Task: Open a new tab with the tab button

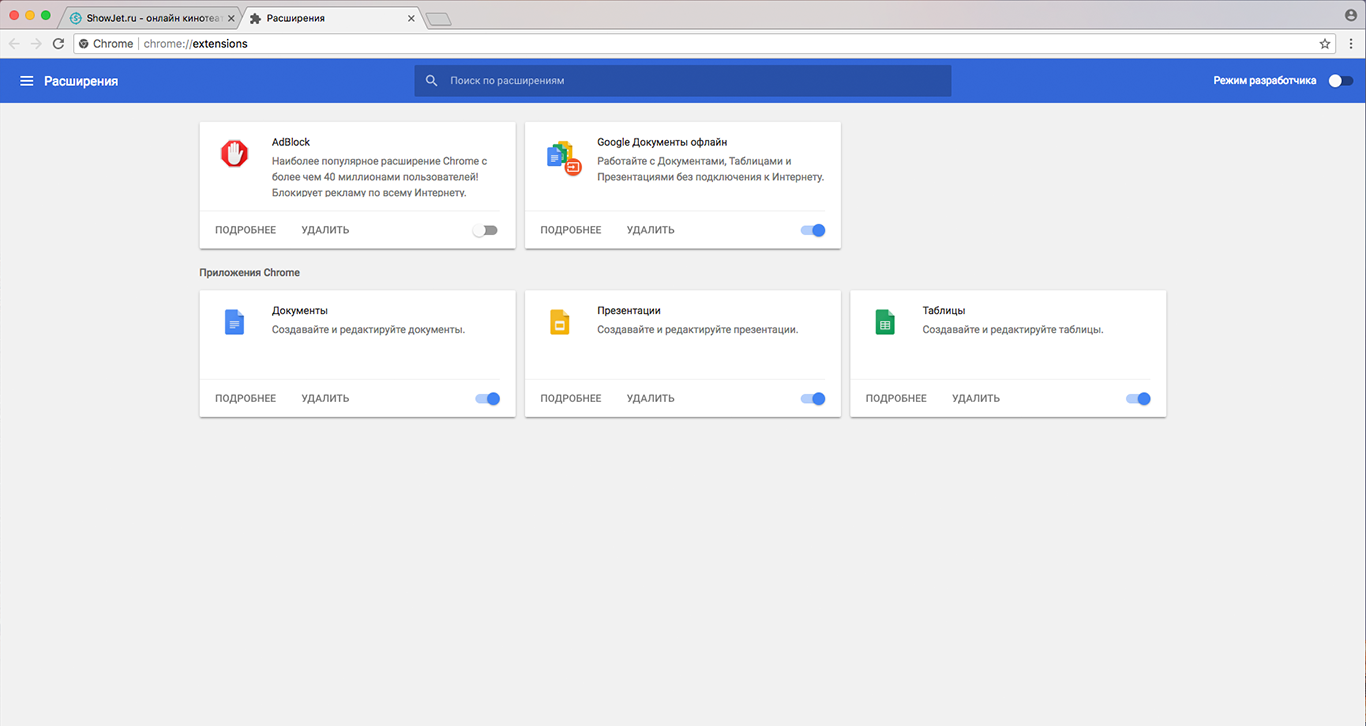Action: pyautogui.click(x=438, y=19)
